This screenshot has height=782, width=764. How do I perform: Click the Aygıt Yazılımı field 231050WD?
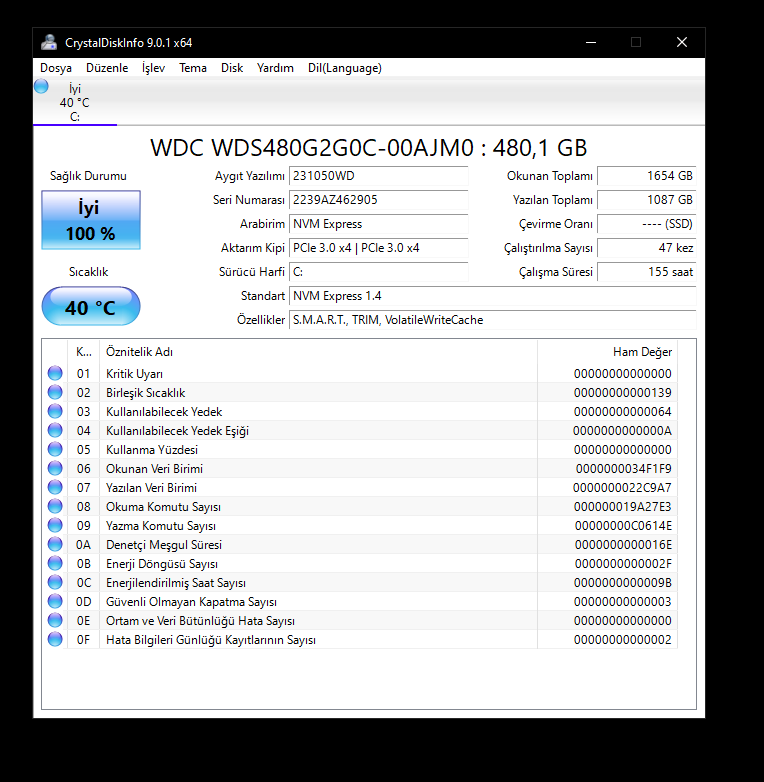[x=379, y=176]
